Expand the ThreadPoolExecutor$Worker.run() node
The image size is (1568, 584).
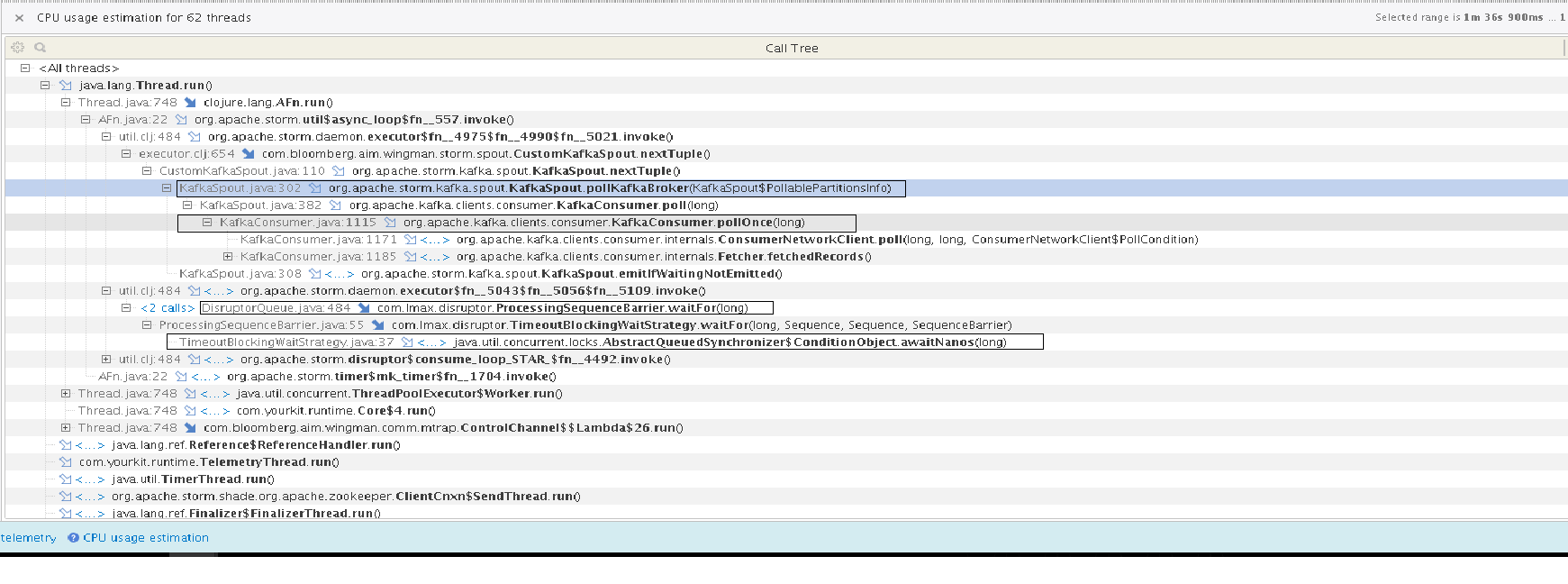[x=66, y=394]
